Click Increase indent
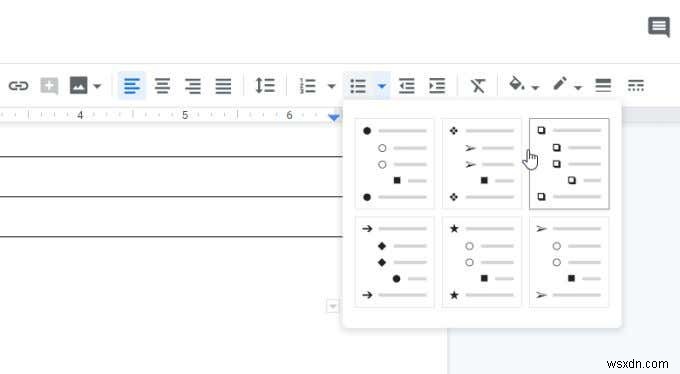This screenshot has width=680, height=374. coord(437,85)
